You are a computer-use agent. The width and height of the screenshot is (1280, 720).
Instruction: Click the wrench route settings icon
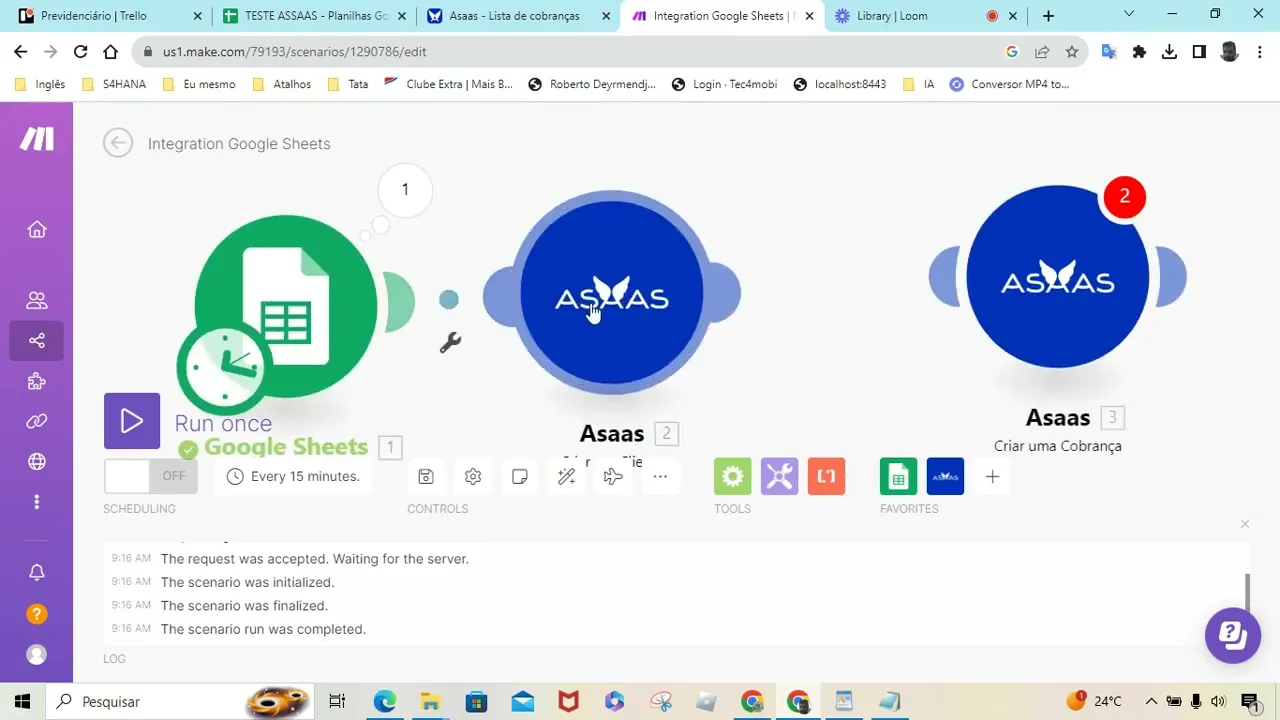pyautogui.click(x=450, y=343)
